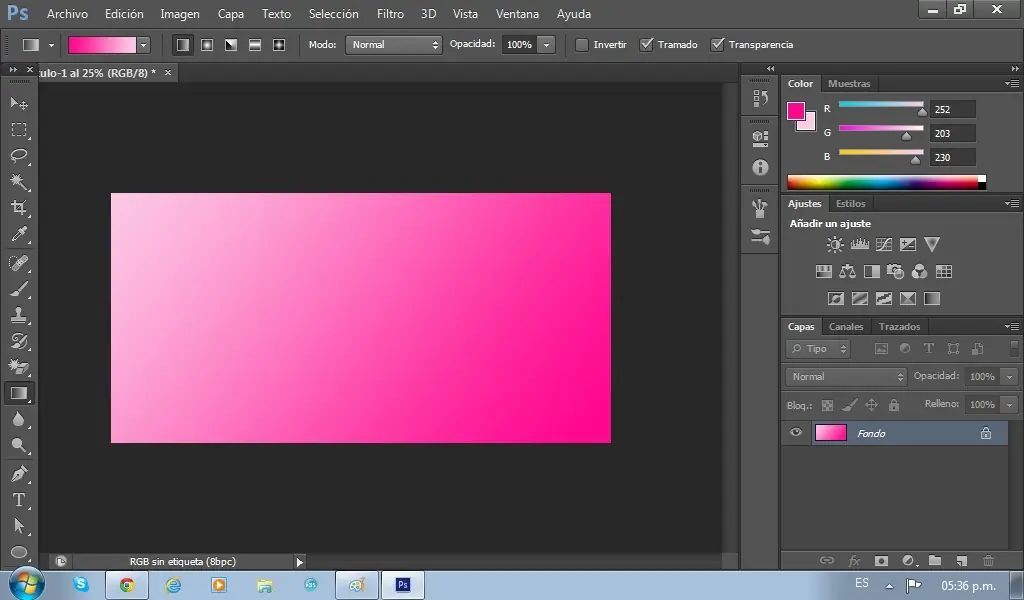Select the Fondo layer thumbnail
Image resolution: width=1024 pixels, height=600 pixels.
pos(830,433)
